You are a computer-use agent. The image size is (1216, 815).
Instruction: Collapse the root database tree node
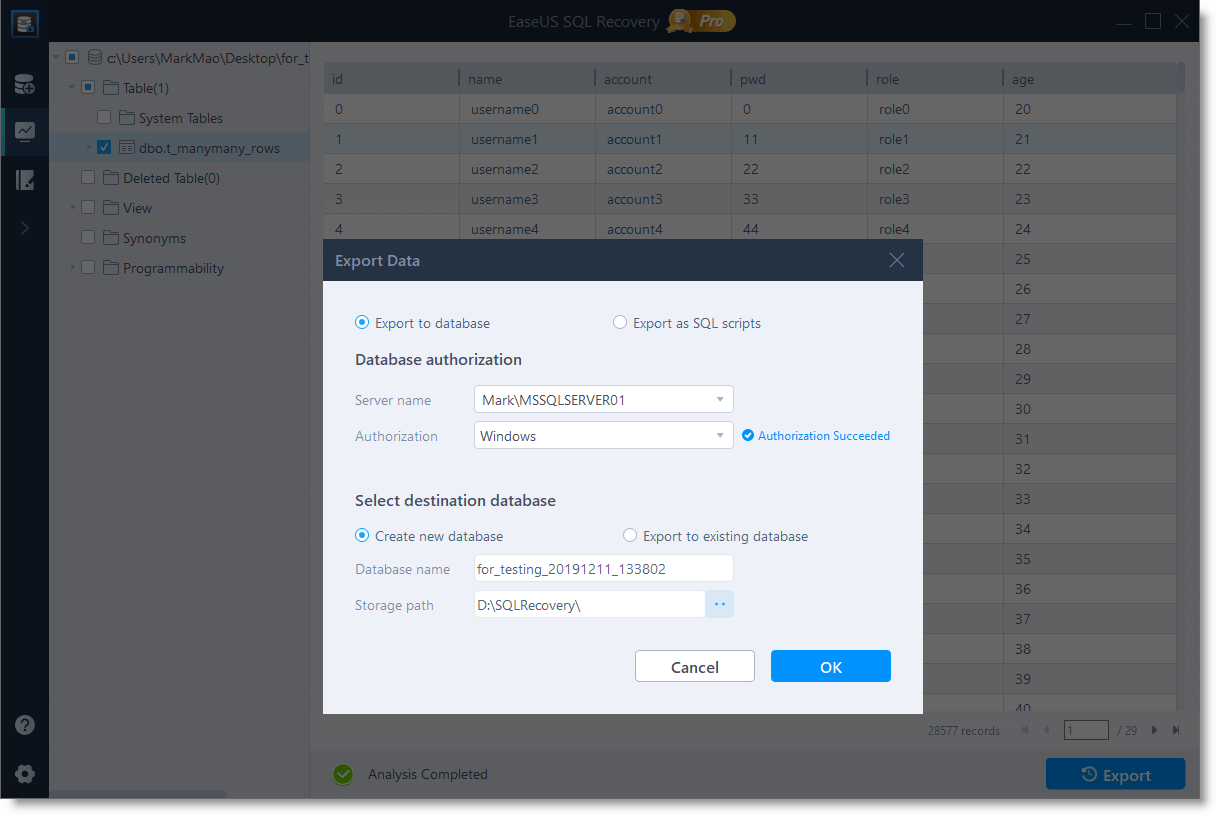tap(56, 58)
